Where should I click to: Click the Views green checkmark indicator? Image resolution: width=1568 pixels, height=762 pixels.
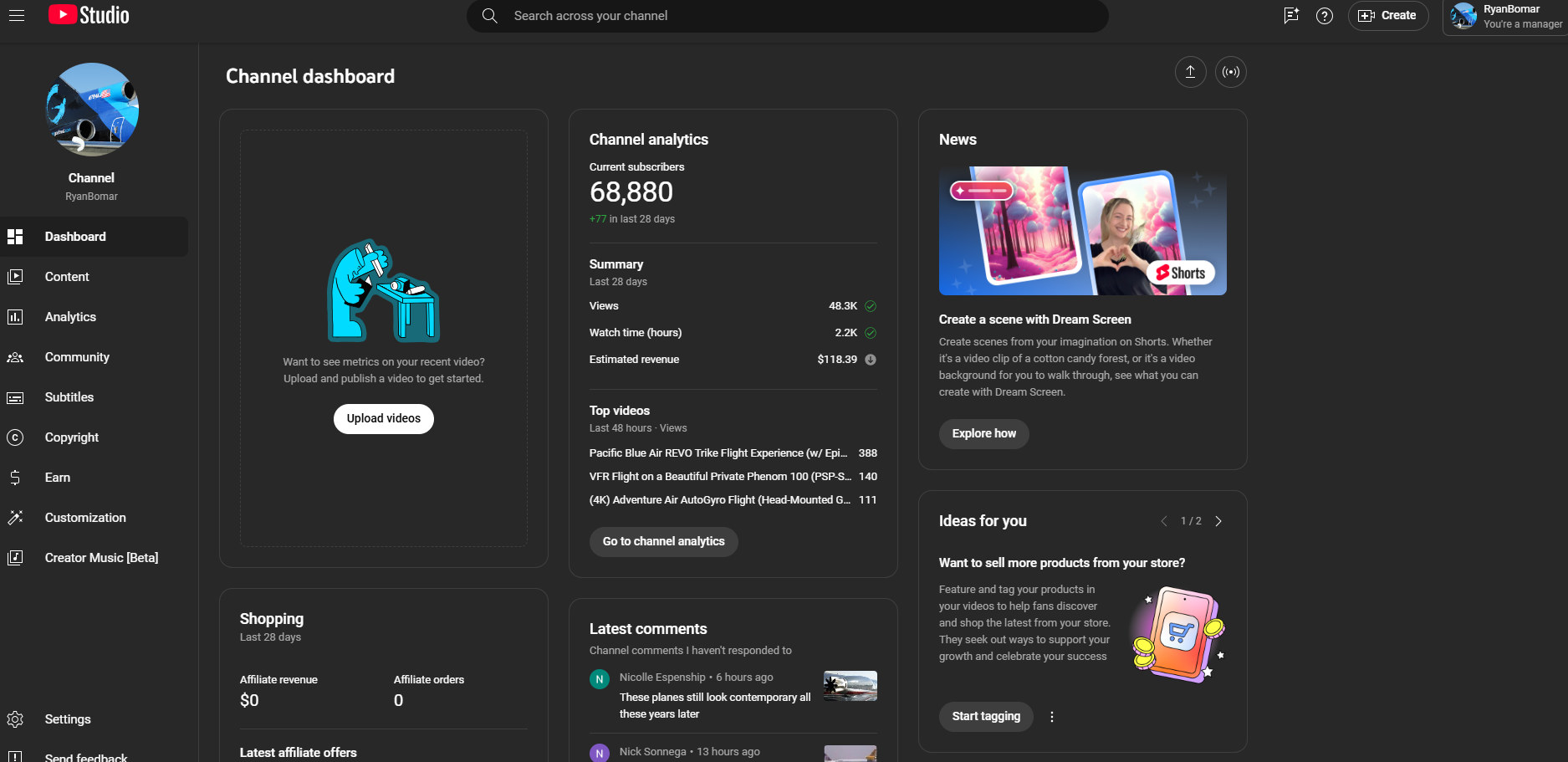(x=871, y=306)
